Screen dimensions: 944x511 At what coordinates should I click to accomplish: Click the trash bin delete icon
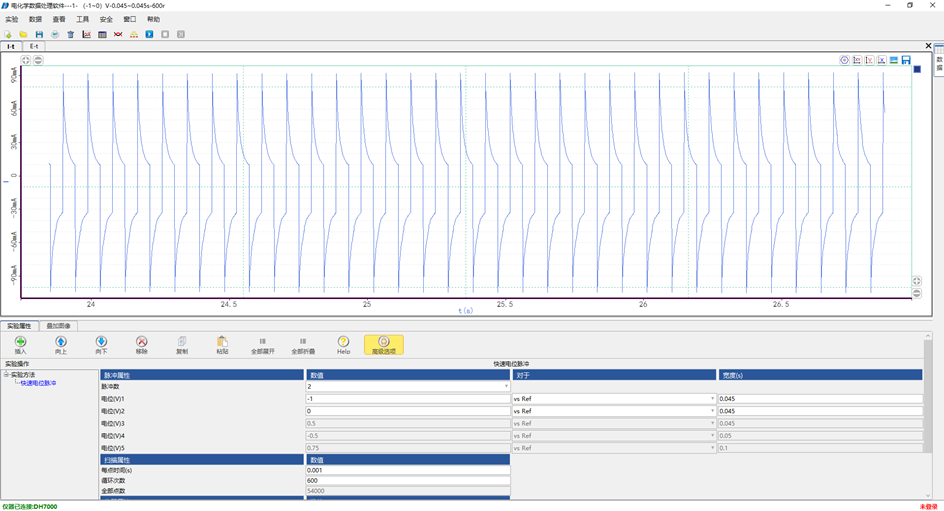tap(70, 34)
